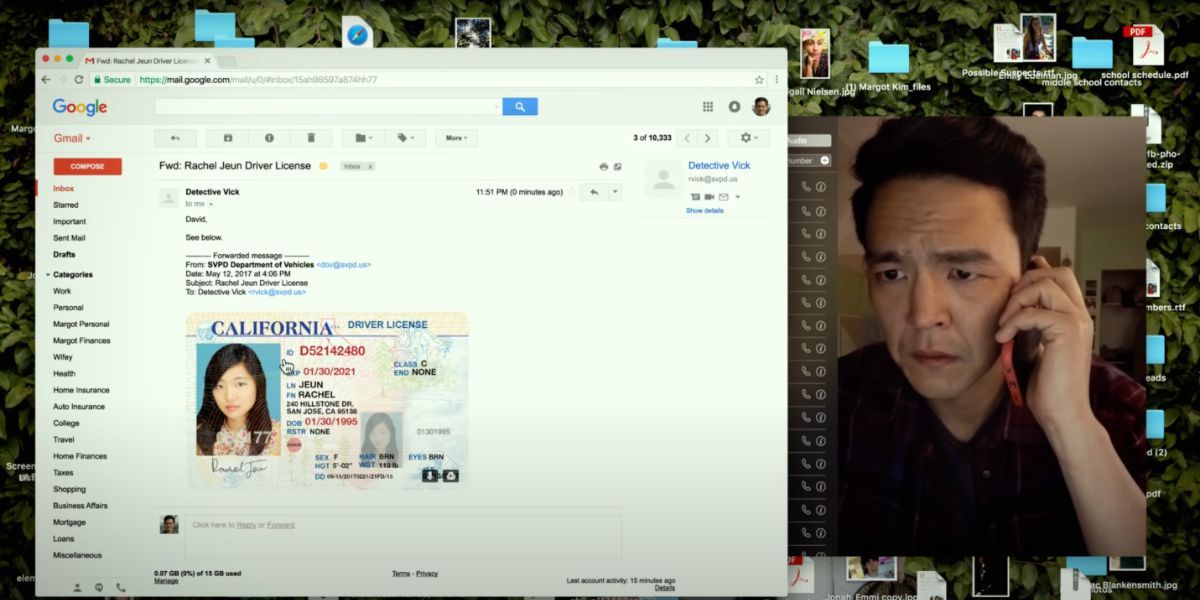This screenshot has height=600, width=1200.
Task: Report spam using the exclamation icon
Action: point(269,138)
